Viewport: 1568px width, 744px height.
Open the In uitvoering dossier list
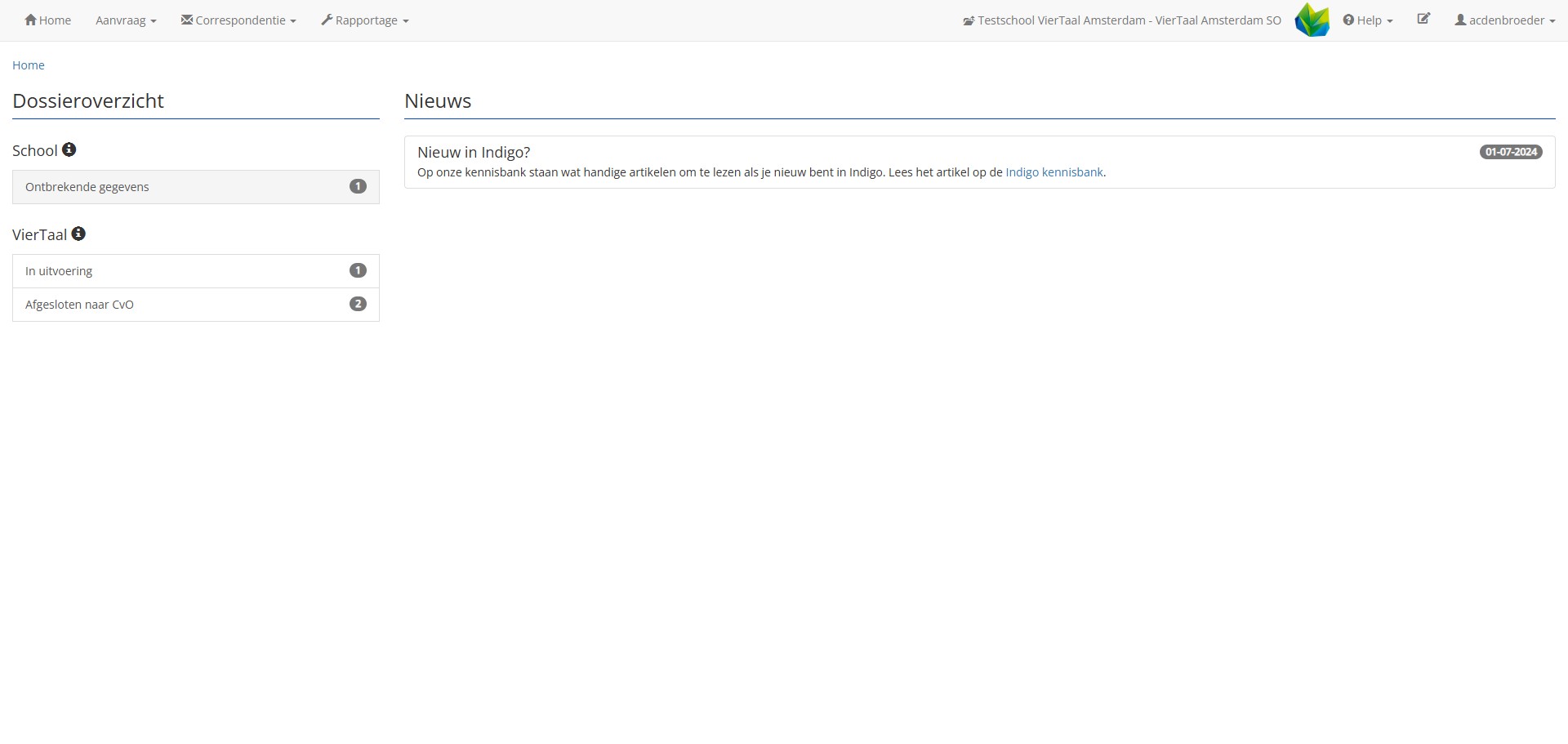(196, 271)
